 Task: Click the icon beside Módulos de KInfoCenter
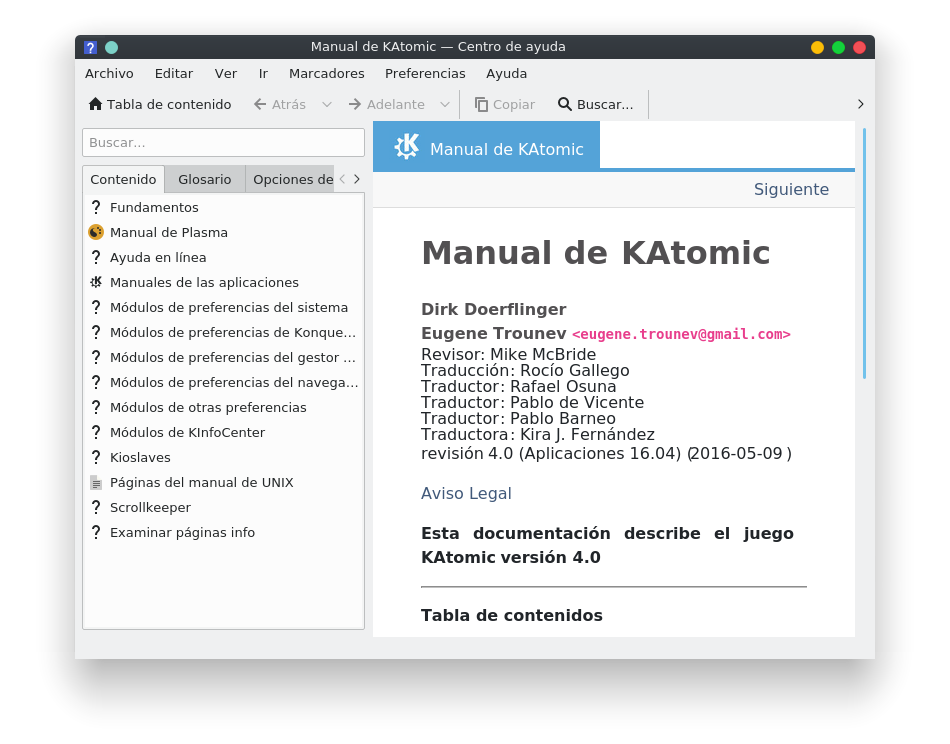pos(96,433)
